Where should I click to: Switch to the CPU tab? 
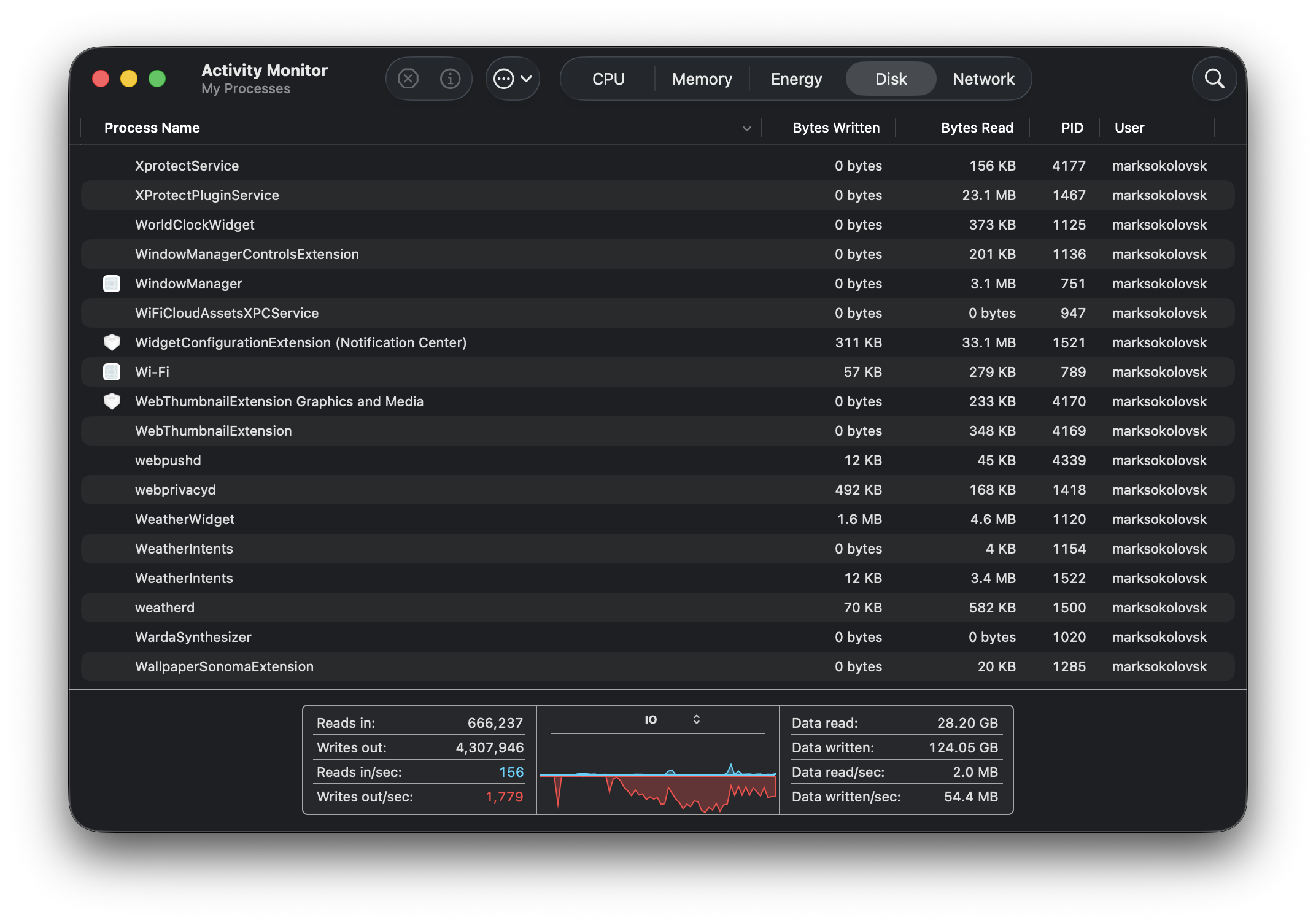[x=608, y=79]
